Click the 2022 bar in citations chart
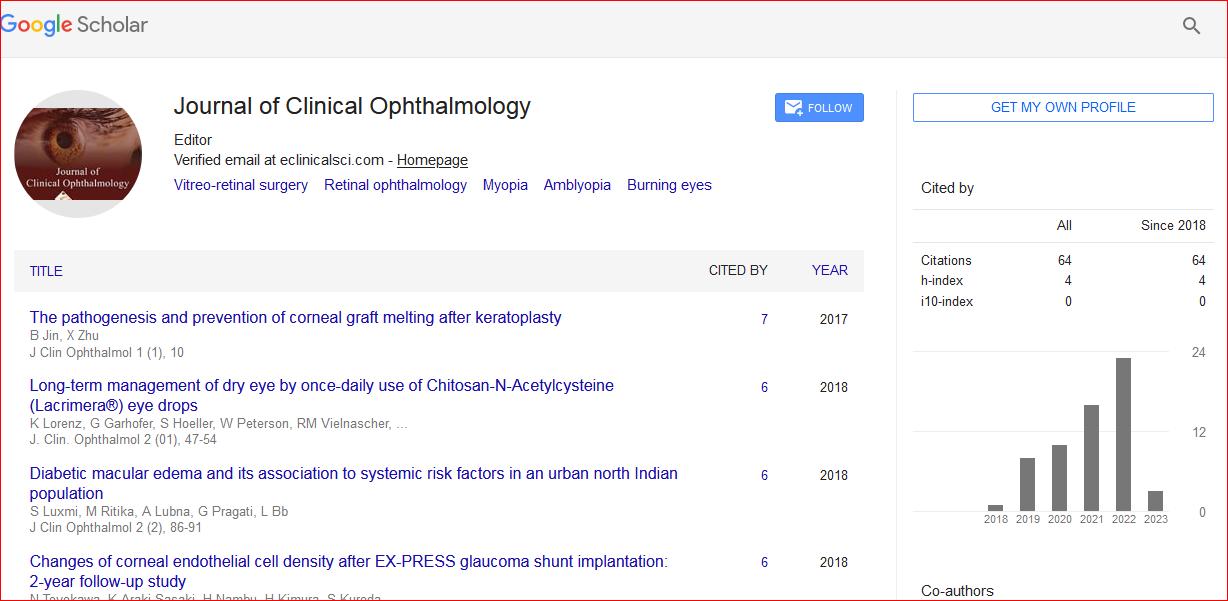Screen dimensions: 1228x601 point(1123,434)
